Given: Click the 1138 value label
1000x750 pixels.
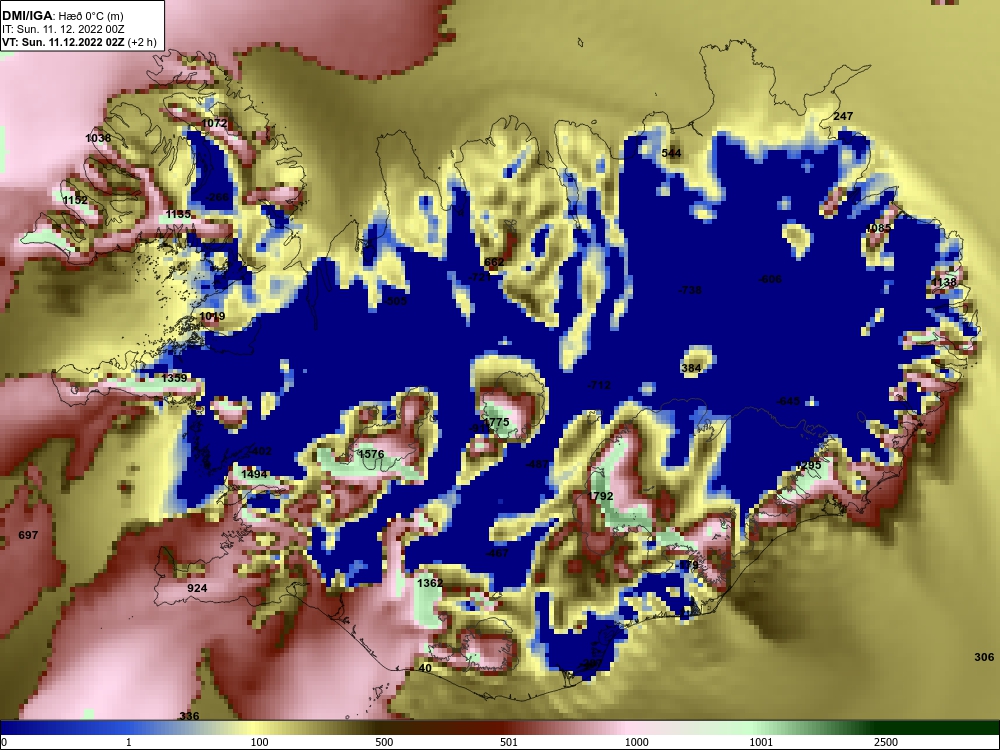Looking at the screenshot, I should click(x=944, y=283).
